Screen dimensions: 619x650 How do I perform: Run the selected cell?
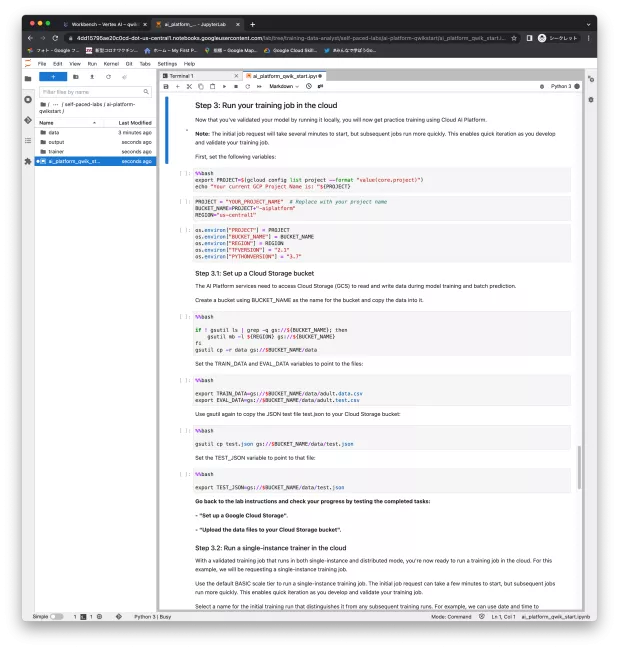(224, 86)
